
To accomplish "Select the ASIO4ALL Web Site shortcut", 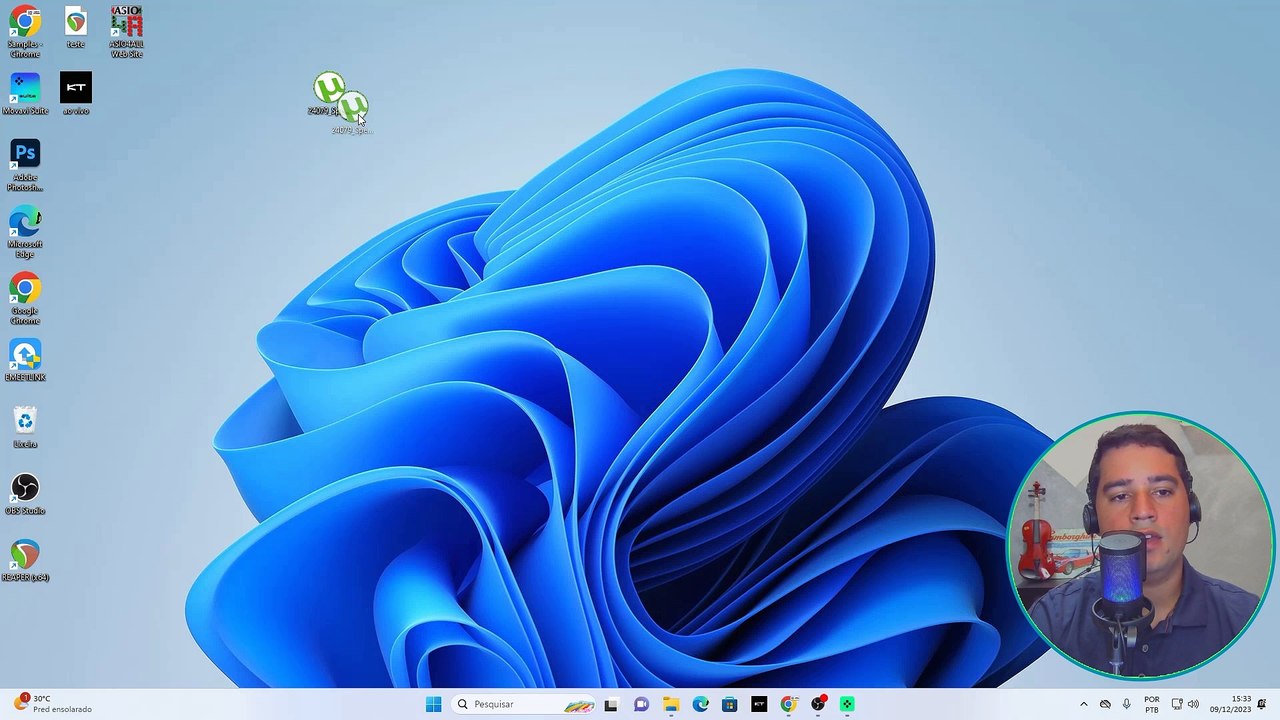I will tap(126, 32).
